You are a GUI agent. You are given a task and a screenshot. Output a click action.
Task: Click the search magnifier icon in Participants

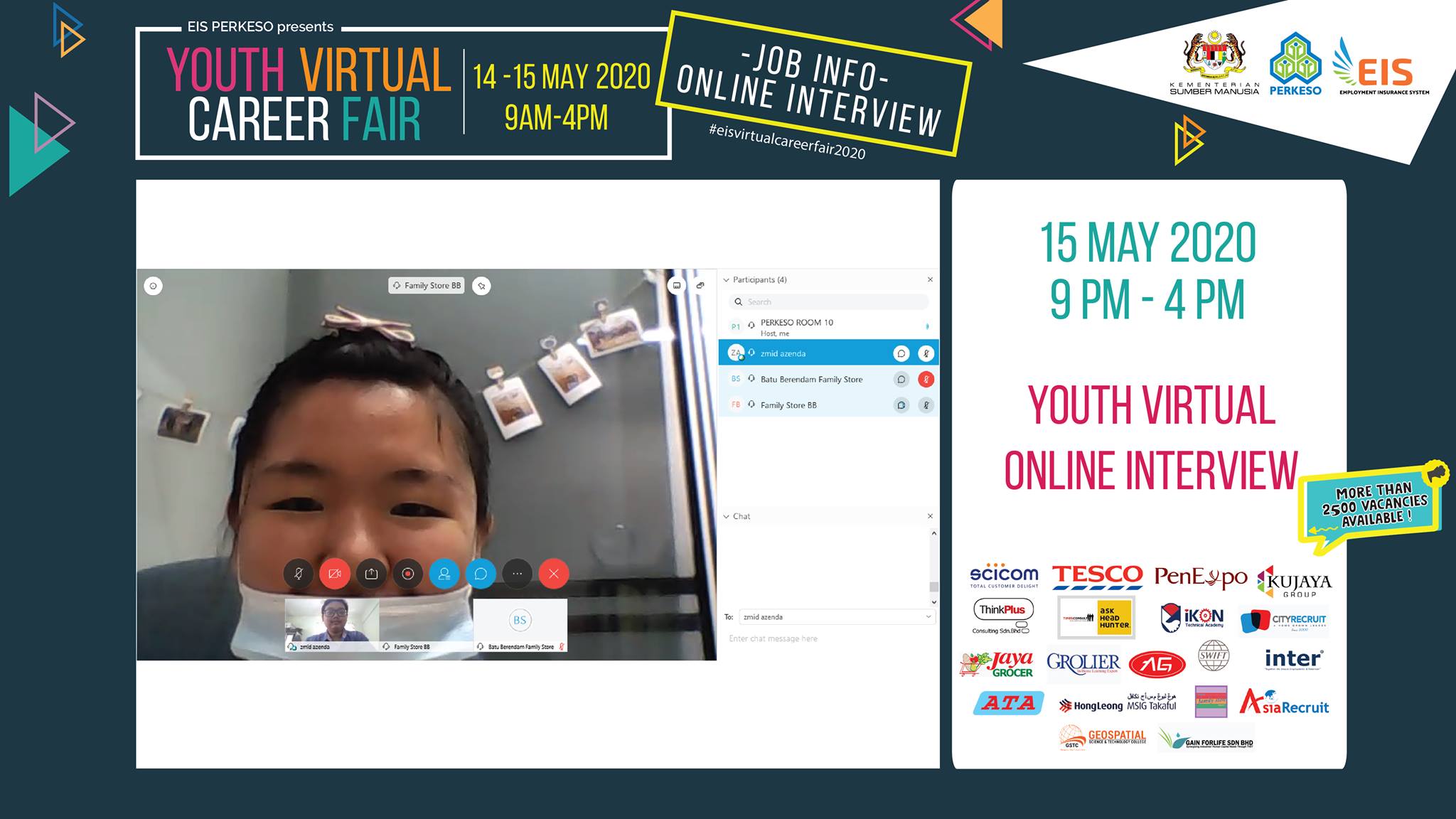coord(739,302)
